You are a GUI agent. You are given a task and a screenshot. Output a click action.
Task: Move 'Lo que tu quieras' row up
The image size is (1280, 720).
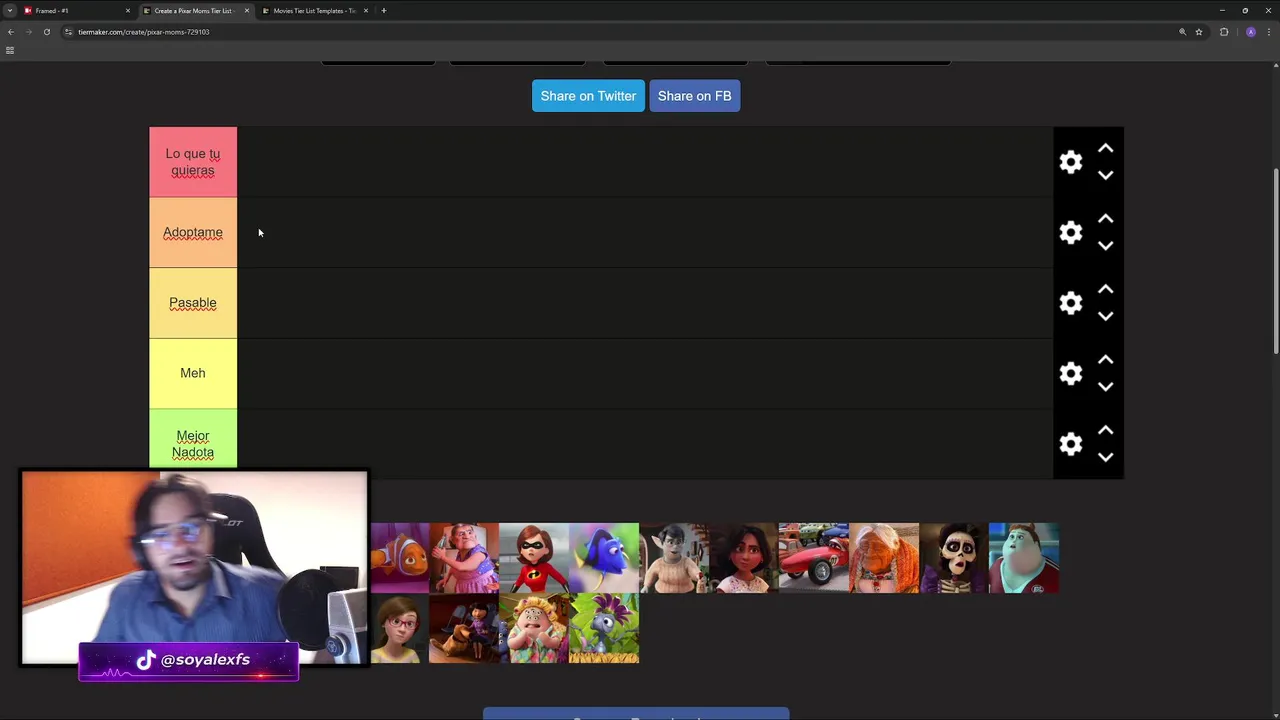click(1105, 148)
